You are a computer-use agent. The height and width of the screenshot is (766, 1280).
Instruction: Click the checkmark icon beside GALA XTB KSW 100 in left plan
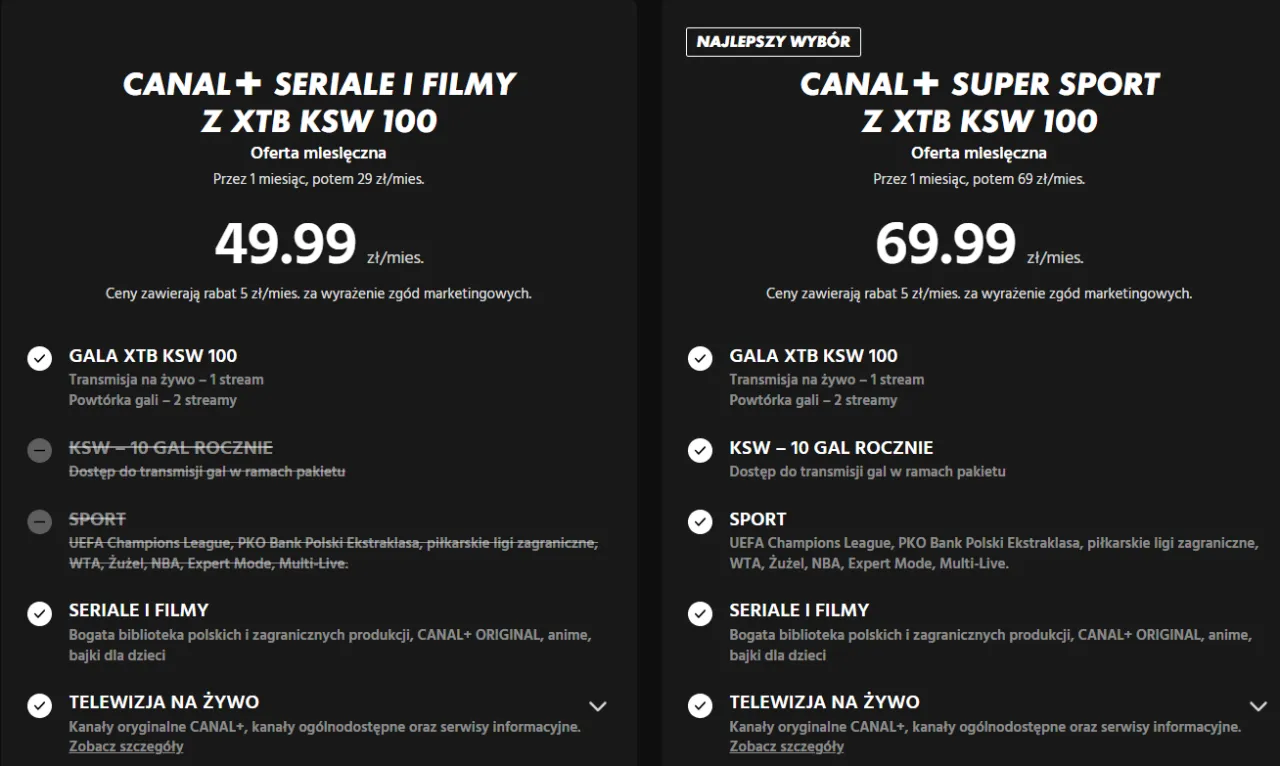pyautogui.click(x=39, y=359)
